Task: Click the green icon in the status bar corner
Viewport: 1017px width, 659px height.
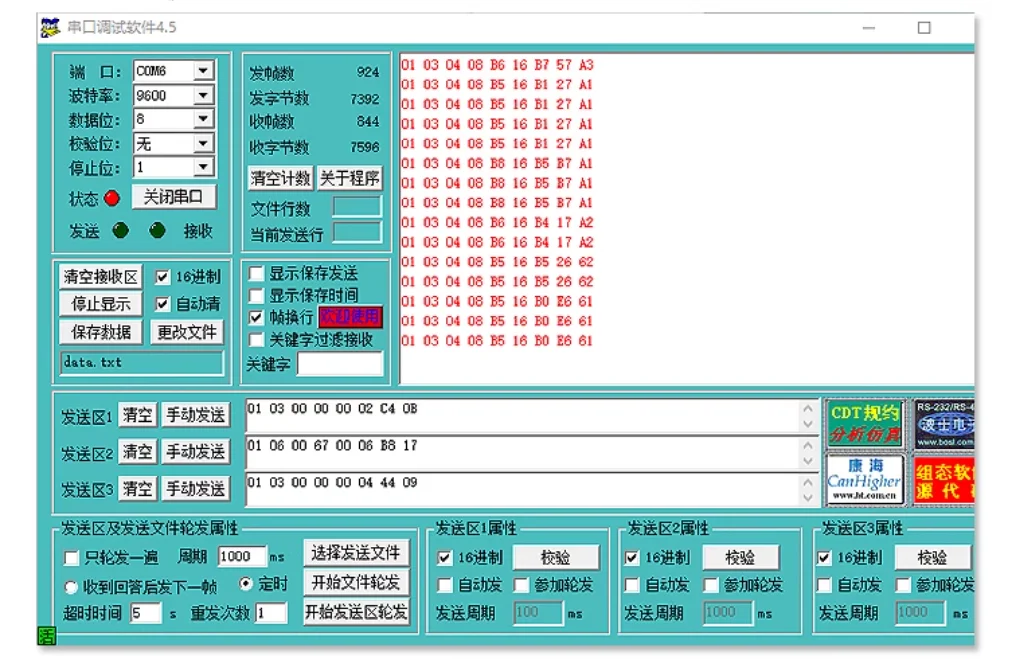Action: [47, 636]
